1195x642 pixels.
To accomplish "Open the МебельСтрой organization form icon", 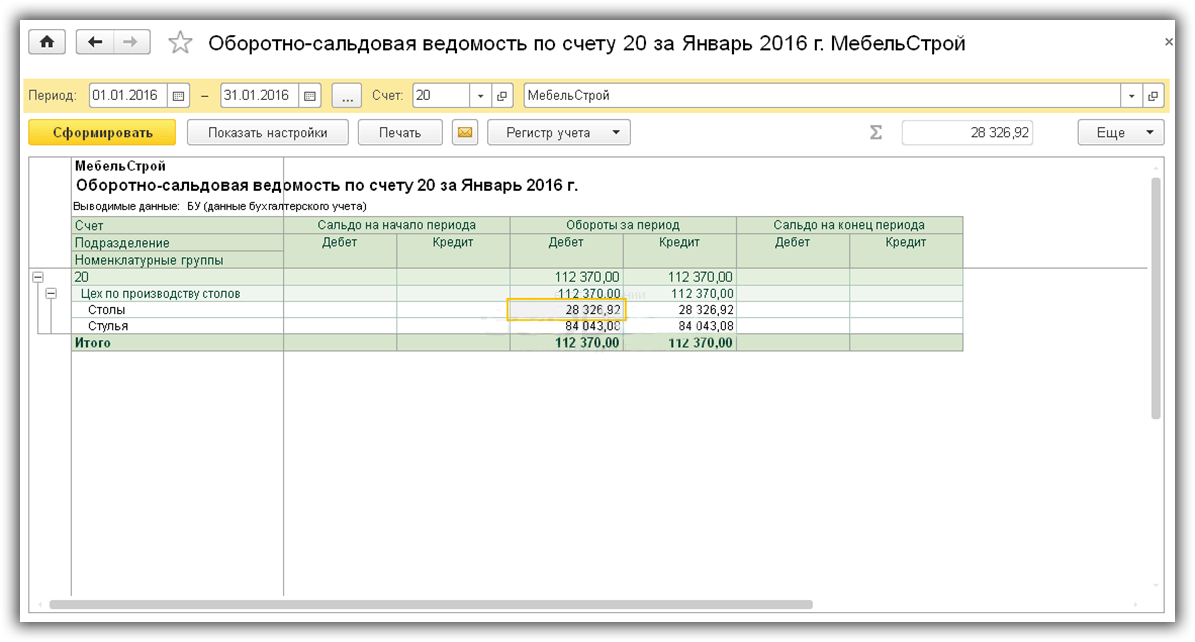I will 1153,96.
